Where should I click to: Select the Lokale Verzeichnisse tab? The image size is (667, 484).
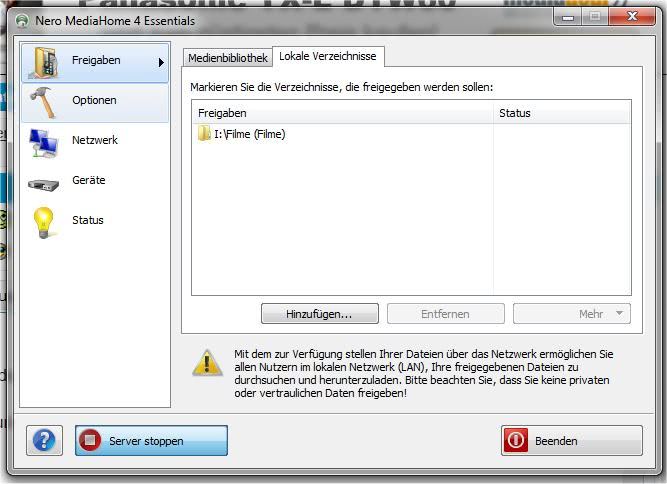[327, 57]
